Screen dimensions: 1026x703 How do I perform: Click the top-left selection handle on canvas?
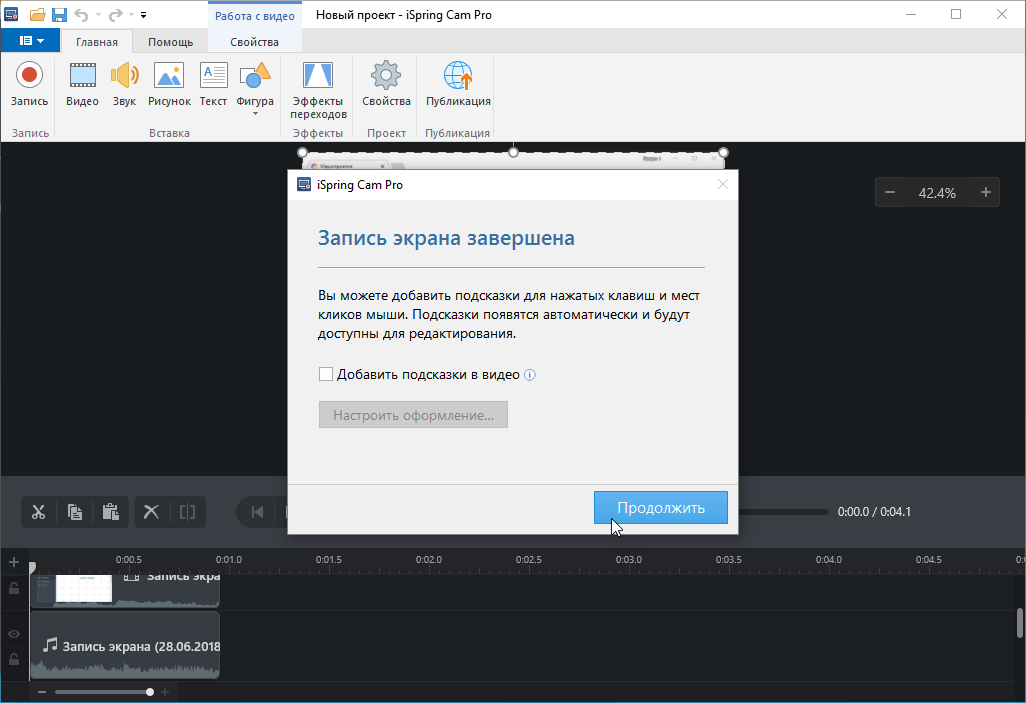coord(302,153)
